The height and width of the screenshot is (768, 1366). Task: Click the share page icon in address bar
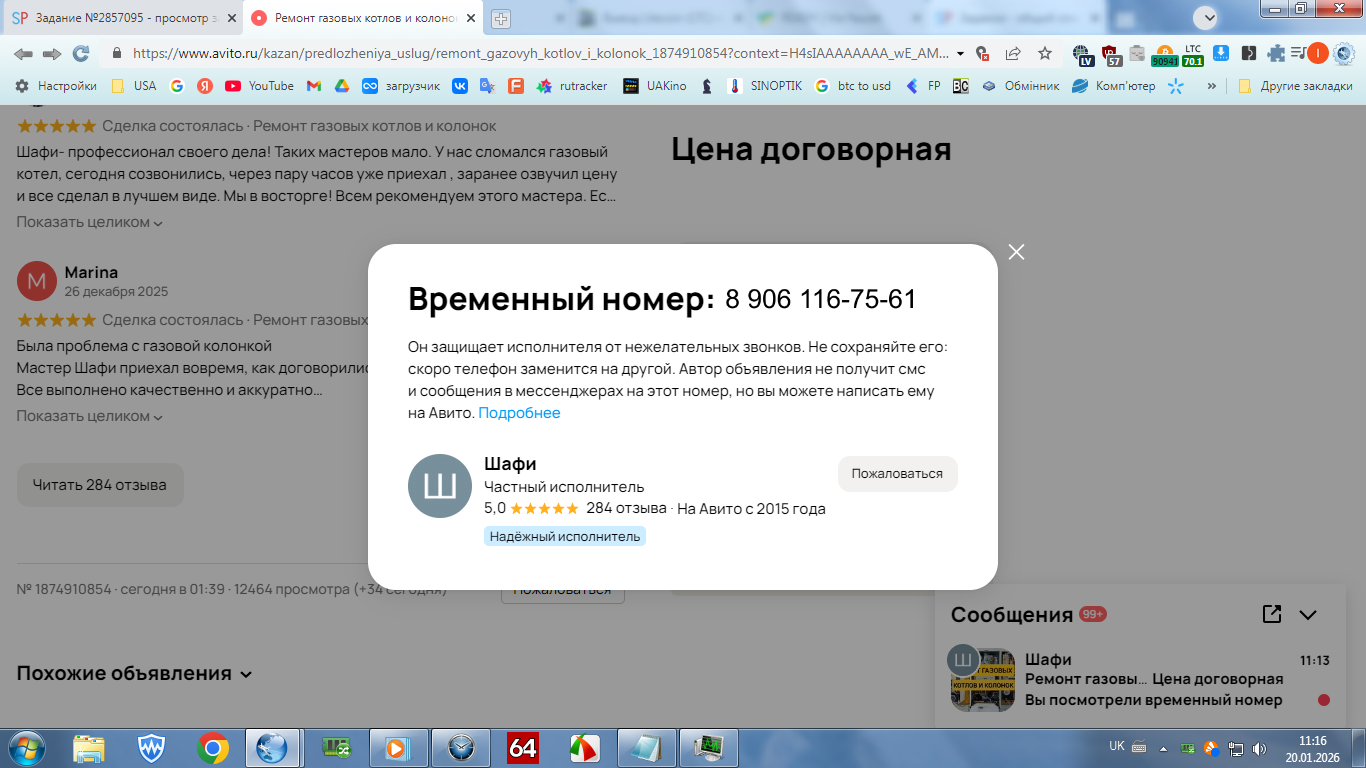pyautogui.click(x=1013, y=54)
